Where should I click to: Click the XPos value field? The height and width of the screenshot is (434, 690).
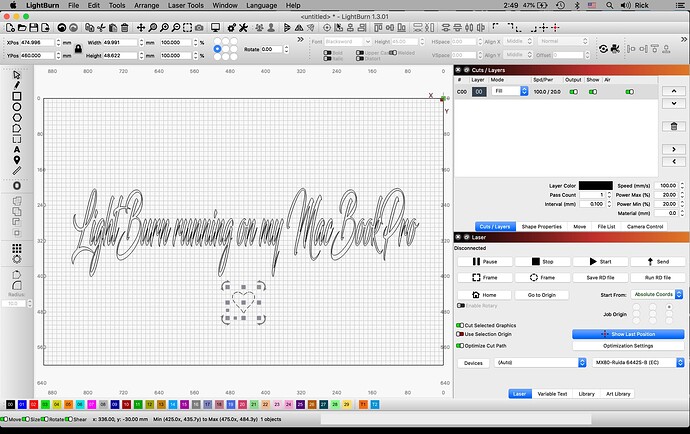(x=37, y=42)
